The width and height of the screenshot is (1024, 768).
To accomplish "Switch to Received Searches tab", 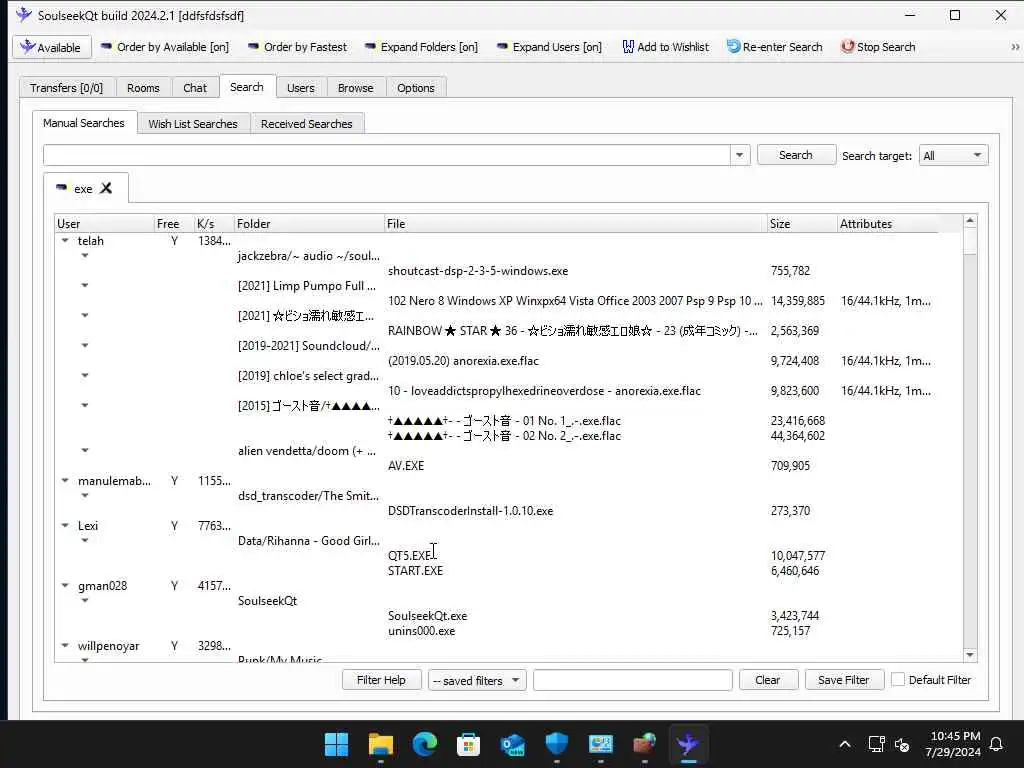I will (306, 123).
